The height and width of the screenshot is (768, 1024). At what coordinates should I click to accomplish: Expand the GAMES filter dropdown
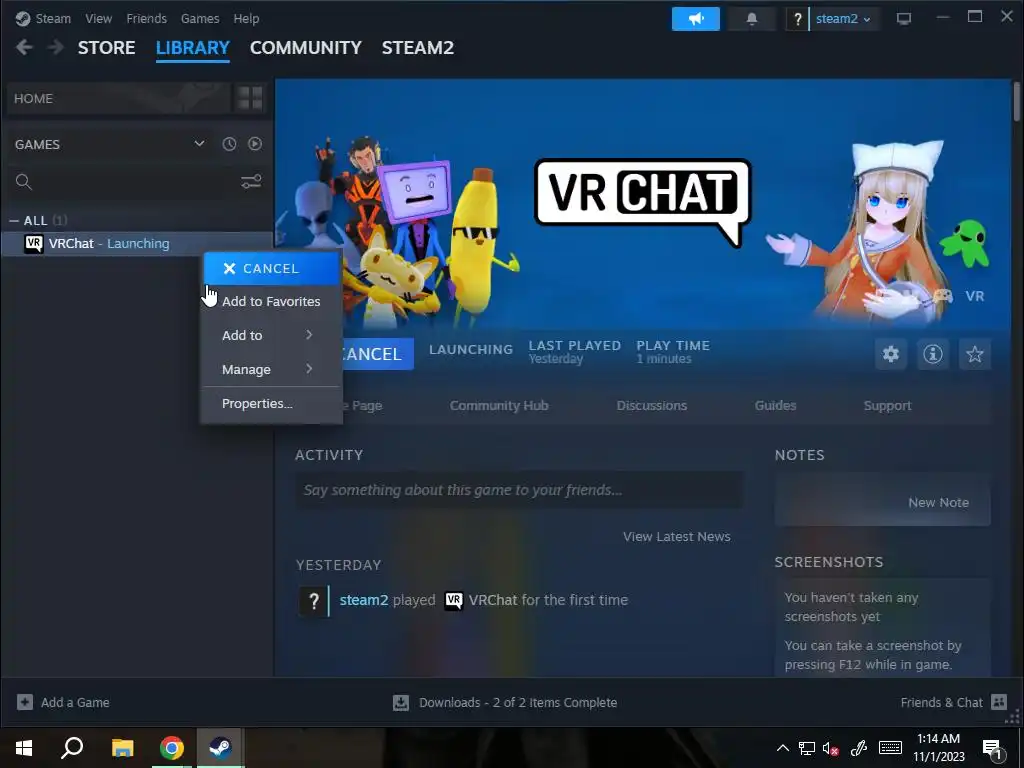point(199,144)
